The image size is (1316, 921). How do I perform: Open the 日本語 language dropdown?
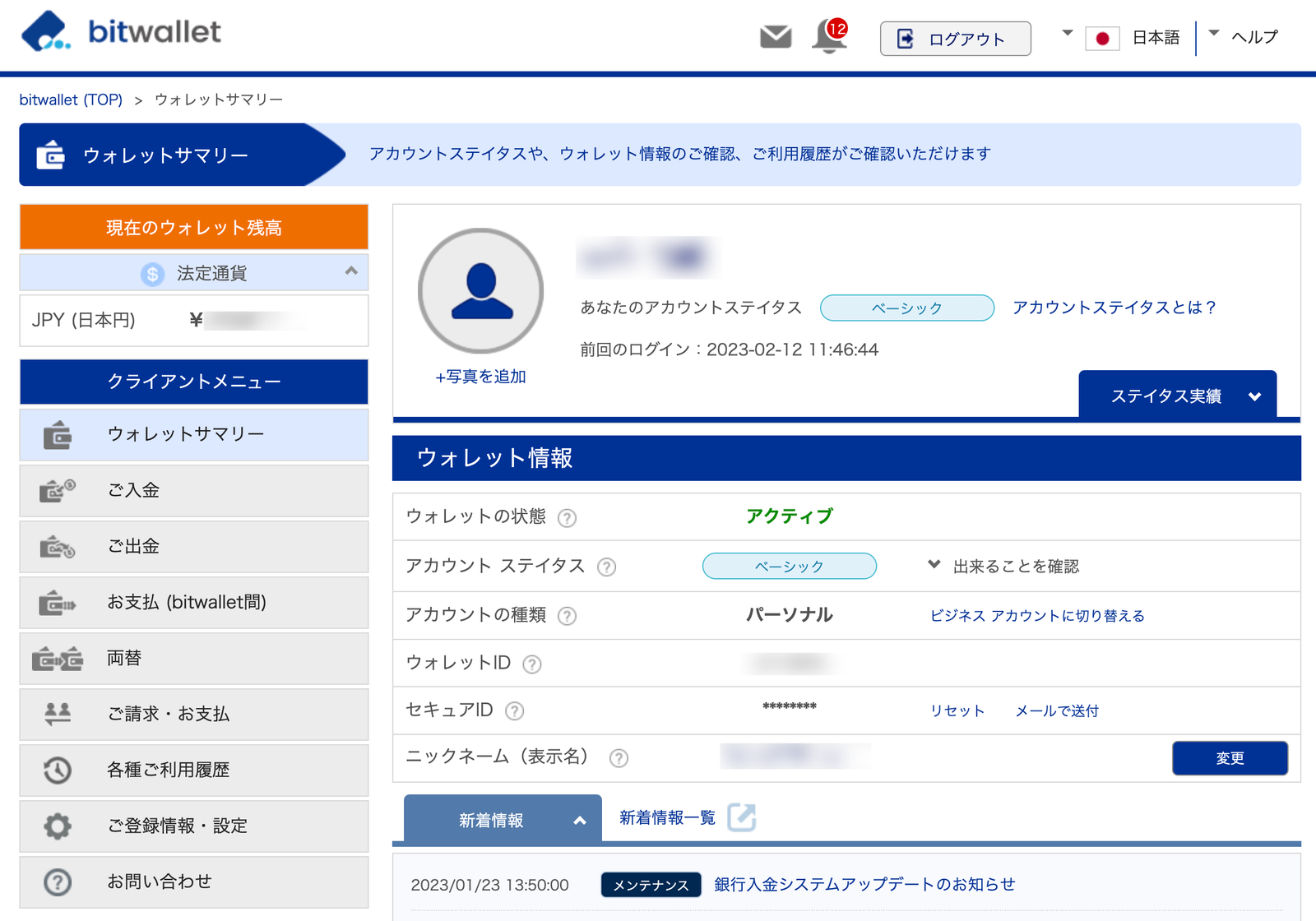point(1120,37)
